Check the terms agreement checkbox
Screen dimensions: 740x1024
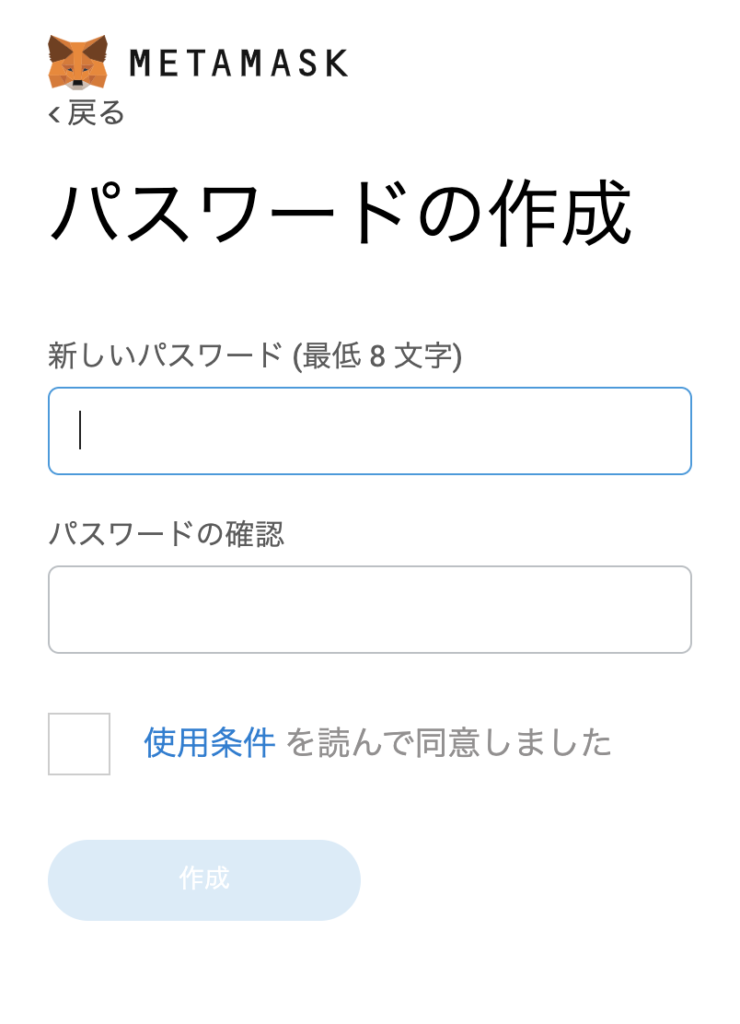tap(79, 744)
